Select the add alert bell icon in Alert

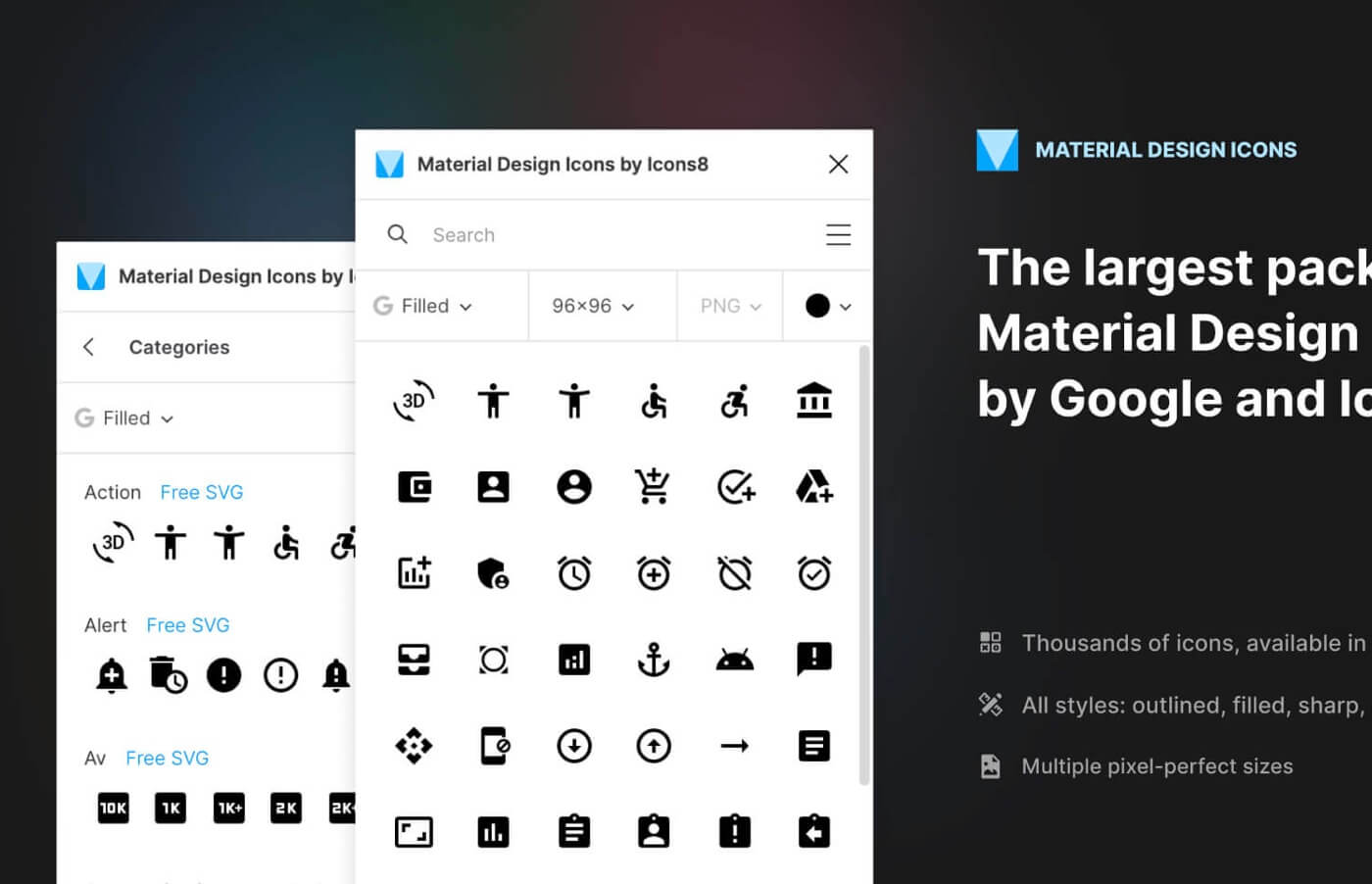(x=112, y=675)
